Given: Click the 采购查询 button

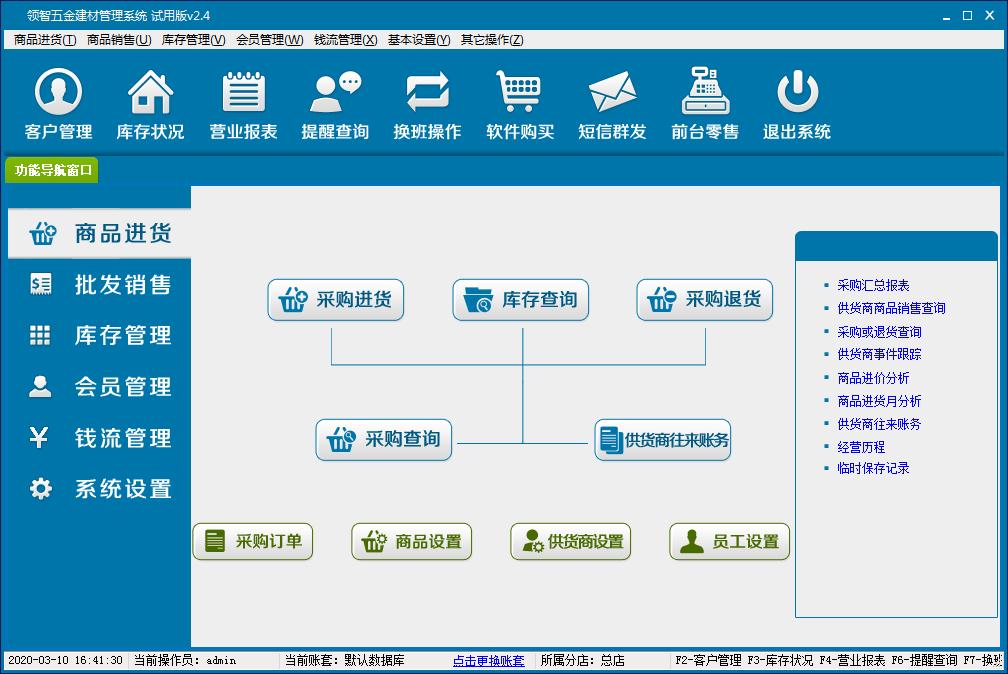Looking at the screenshot, I should 384,440.
